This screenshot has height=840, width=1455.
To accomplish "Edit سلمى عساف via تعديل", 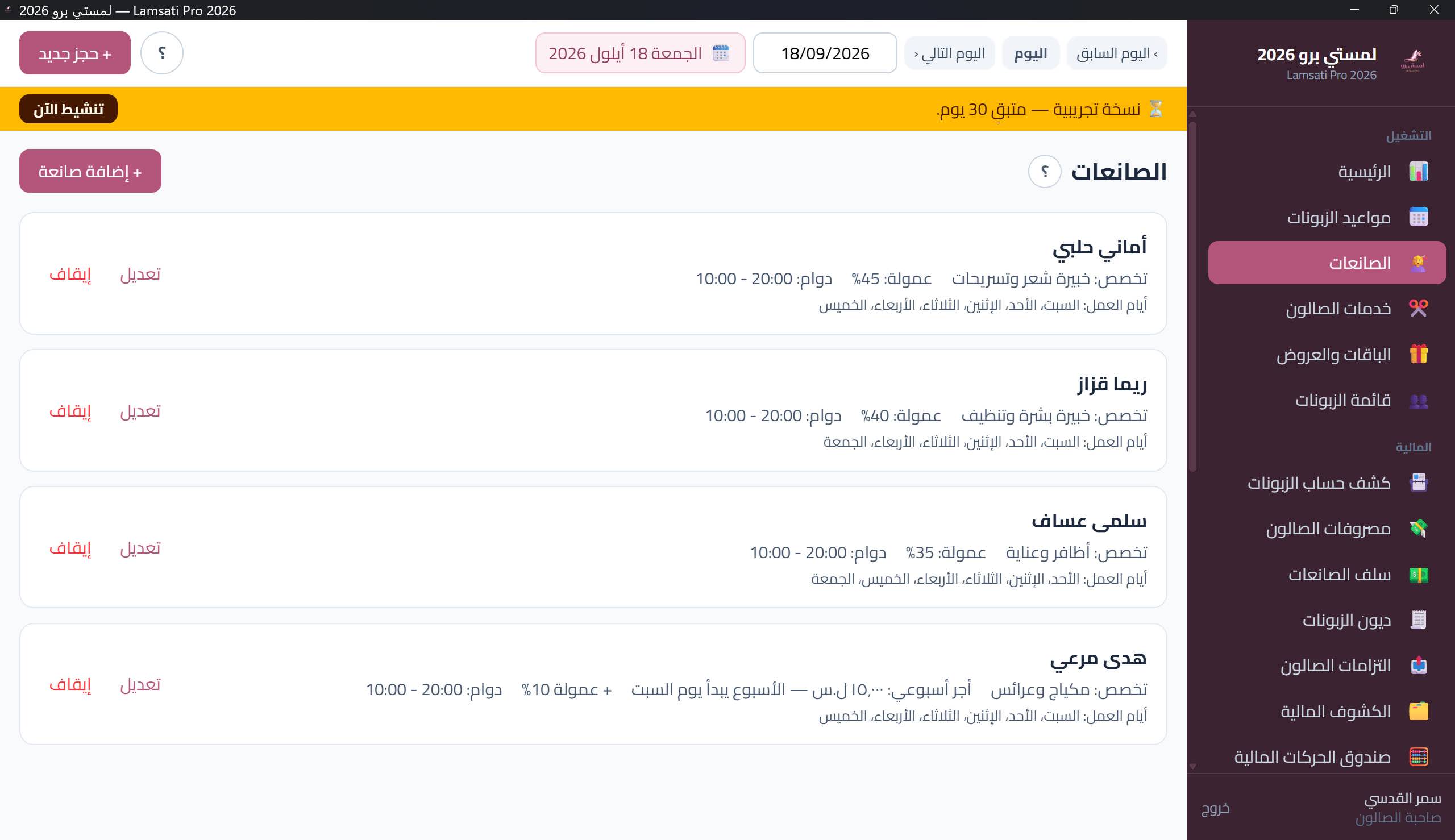I will click(x=140, y=547).
